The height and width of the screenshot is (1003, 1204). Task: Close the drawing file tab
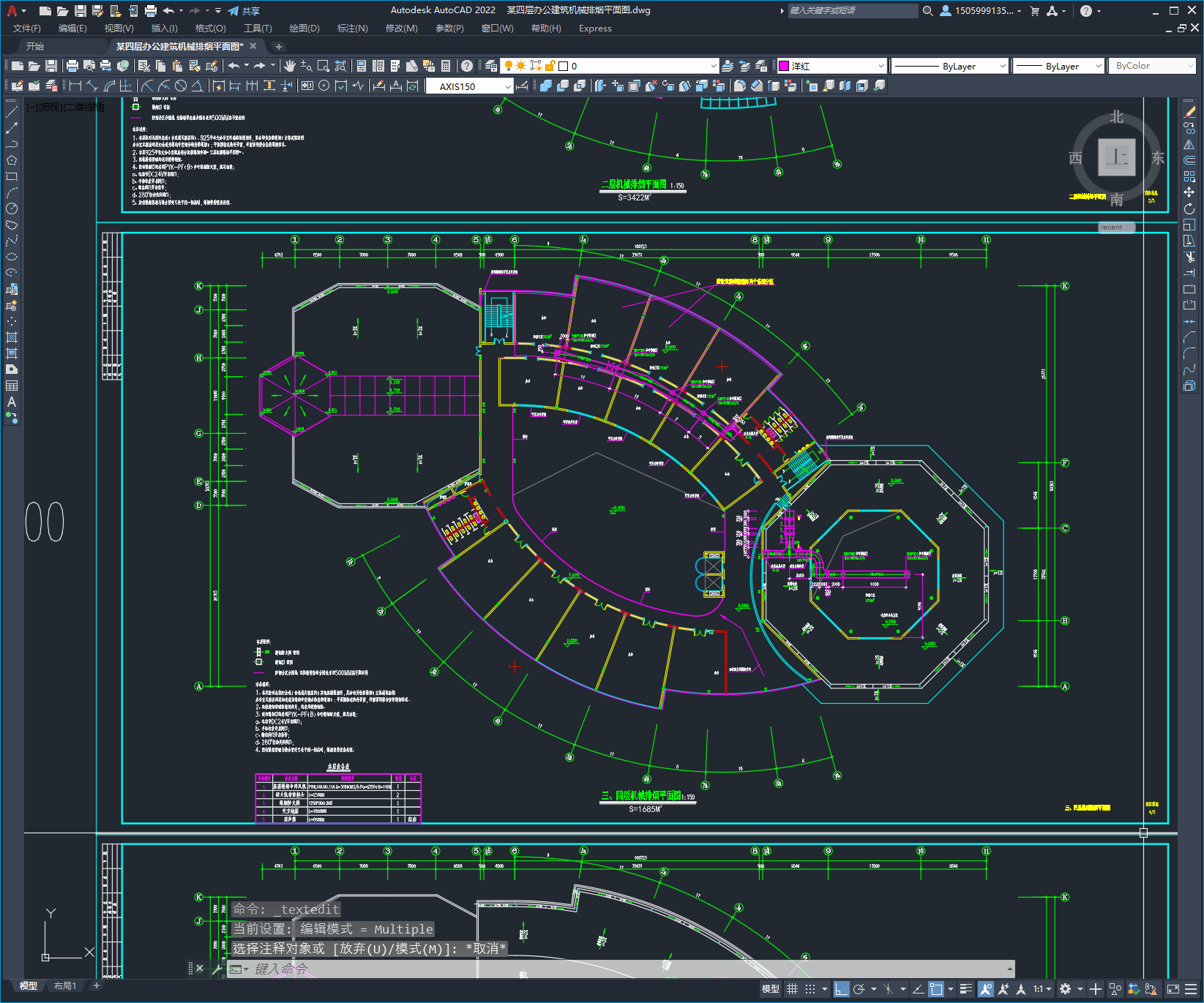coord(253,46)
